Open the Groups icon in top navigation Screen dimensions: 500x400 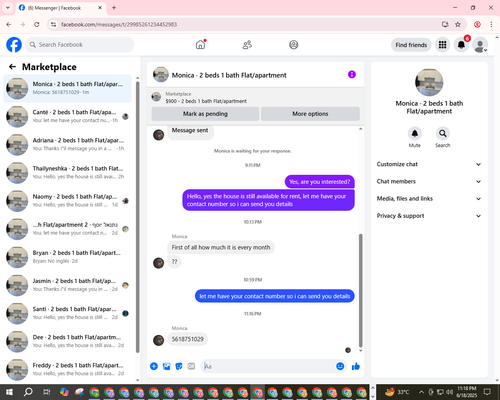[x=294, y=45]
